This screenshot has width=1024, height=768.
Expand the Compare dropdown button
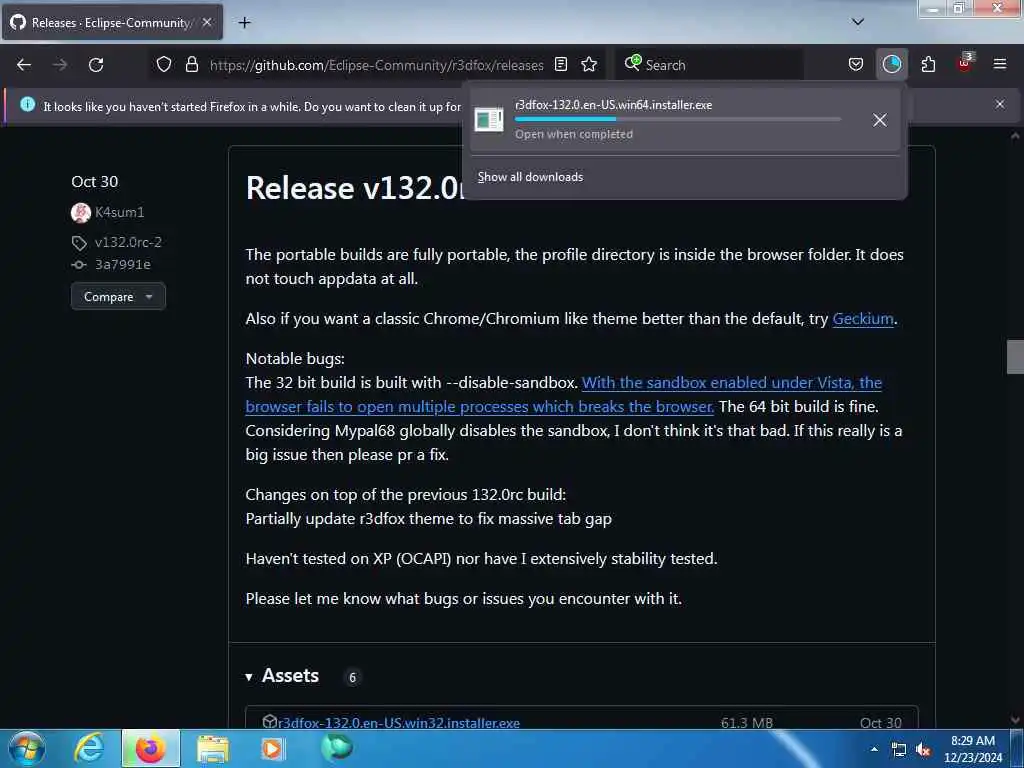pyautogui.click(x=118, y=296)
